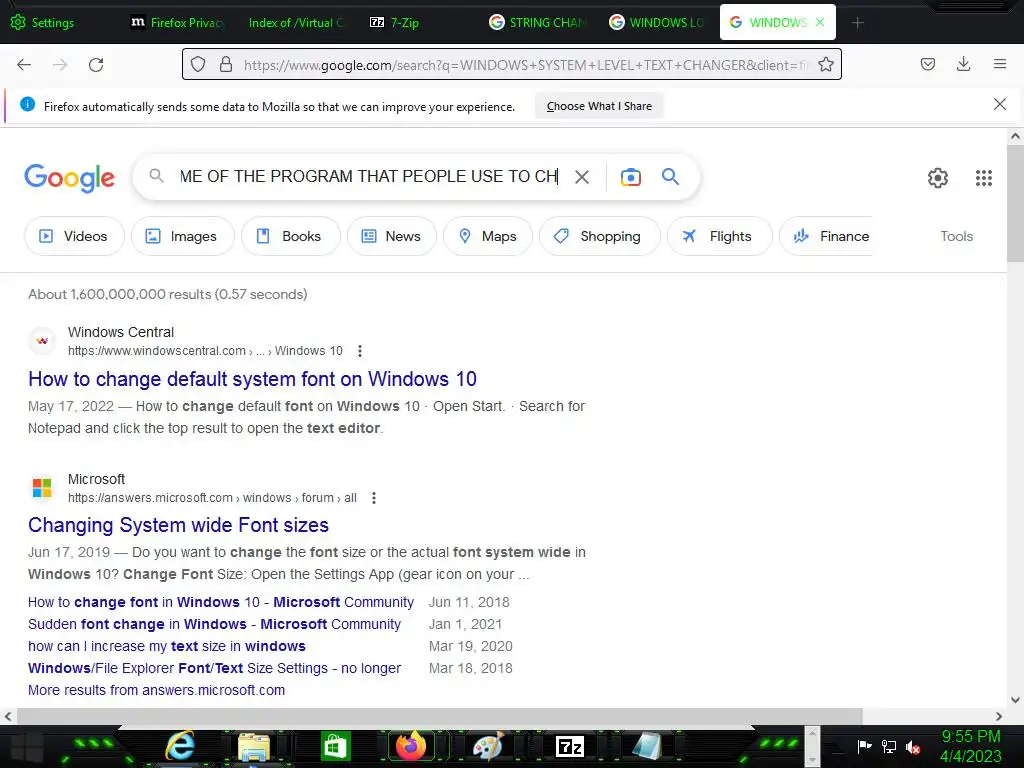This screenshot has height=768, width=1024.
Task: Open the search Tools options
Action: click(956, 236)
